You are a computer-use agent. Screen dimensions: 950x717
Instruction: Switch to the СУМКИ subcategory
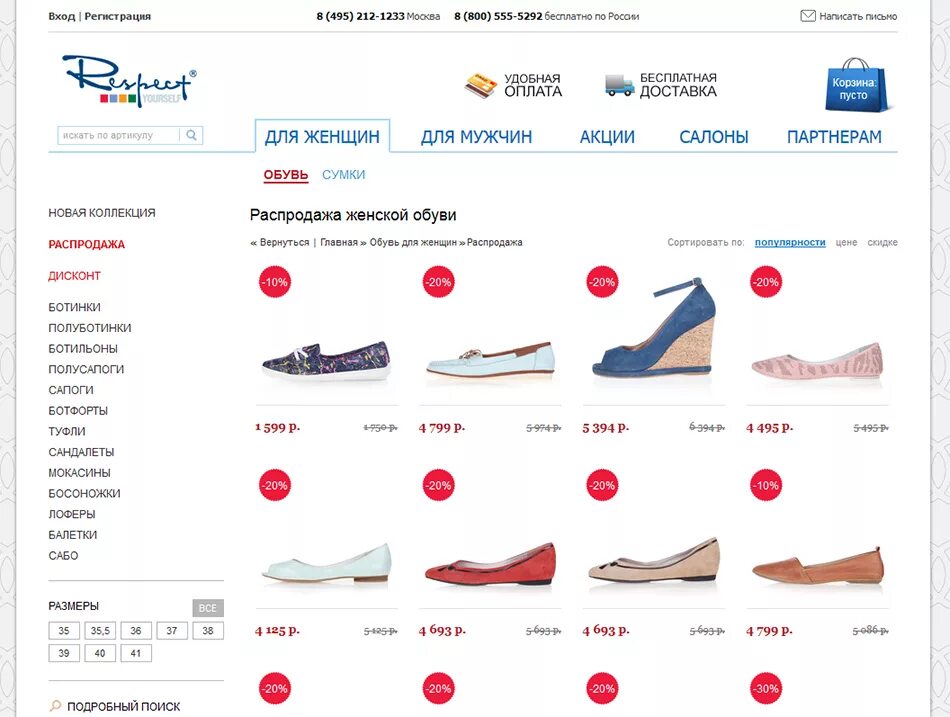tap(343, 175)
